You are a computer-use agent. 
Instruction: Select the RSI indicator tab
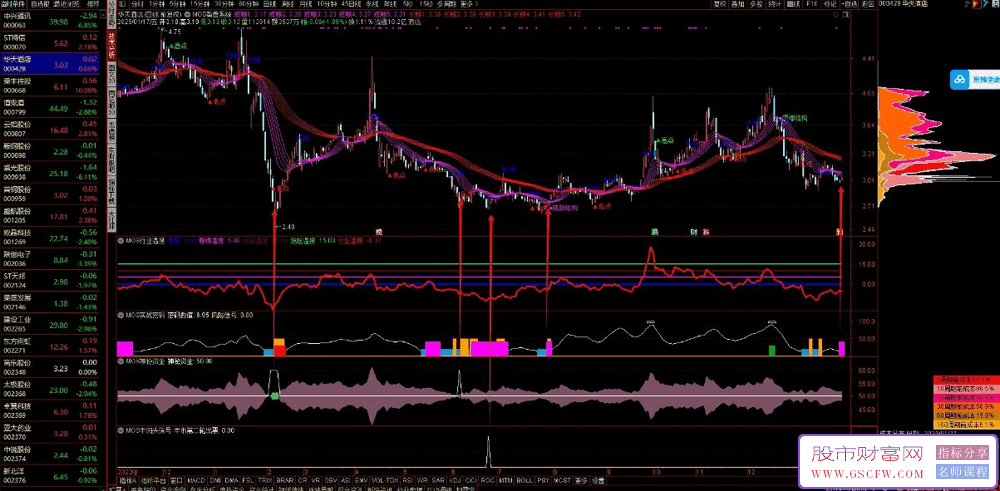tap(408, 480)
